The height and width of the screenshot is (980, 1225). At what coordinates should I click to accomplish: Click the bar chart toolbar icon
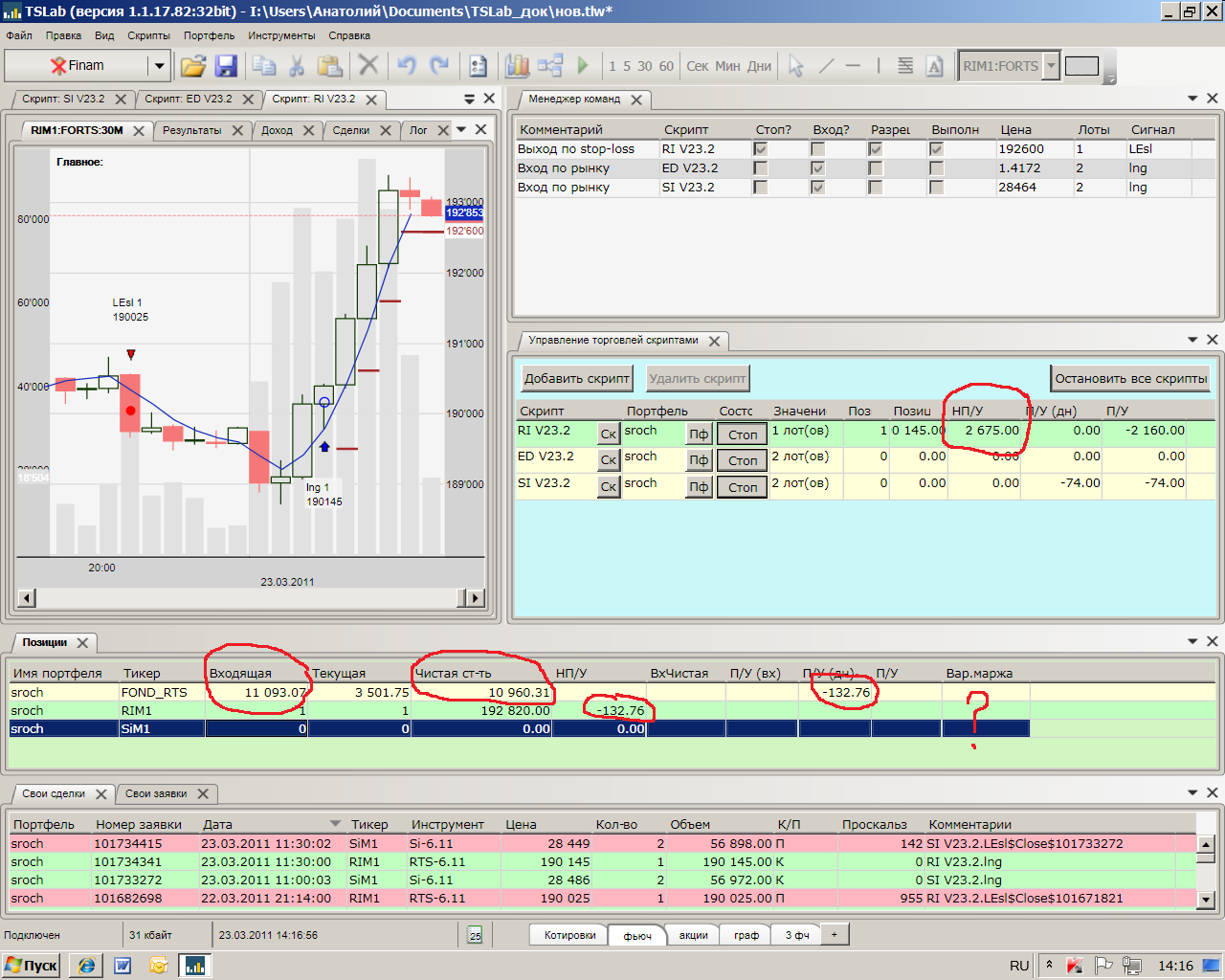point(517,66)
